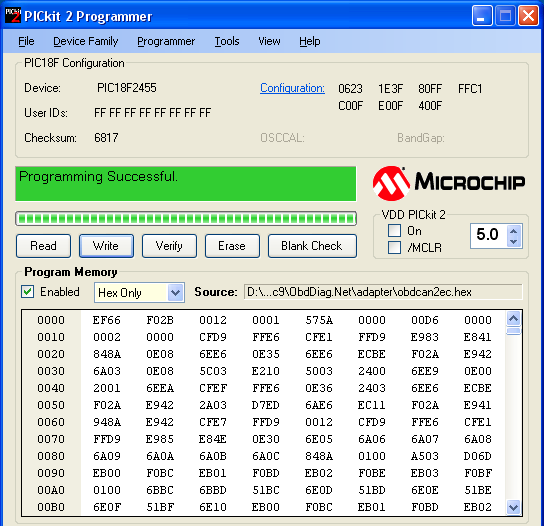This screenshot has height=526, width=544.
Task: Click the Source file path field
Action: coord(383,292)
